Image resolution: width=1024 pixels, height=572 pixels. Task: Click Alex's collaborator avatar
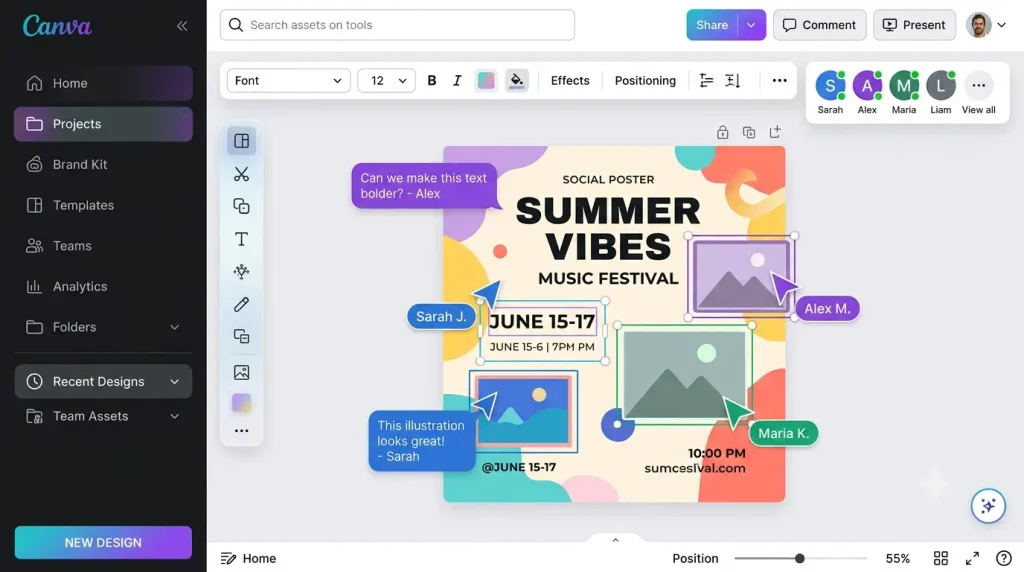pyautogui.click(x=867, y=86)
